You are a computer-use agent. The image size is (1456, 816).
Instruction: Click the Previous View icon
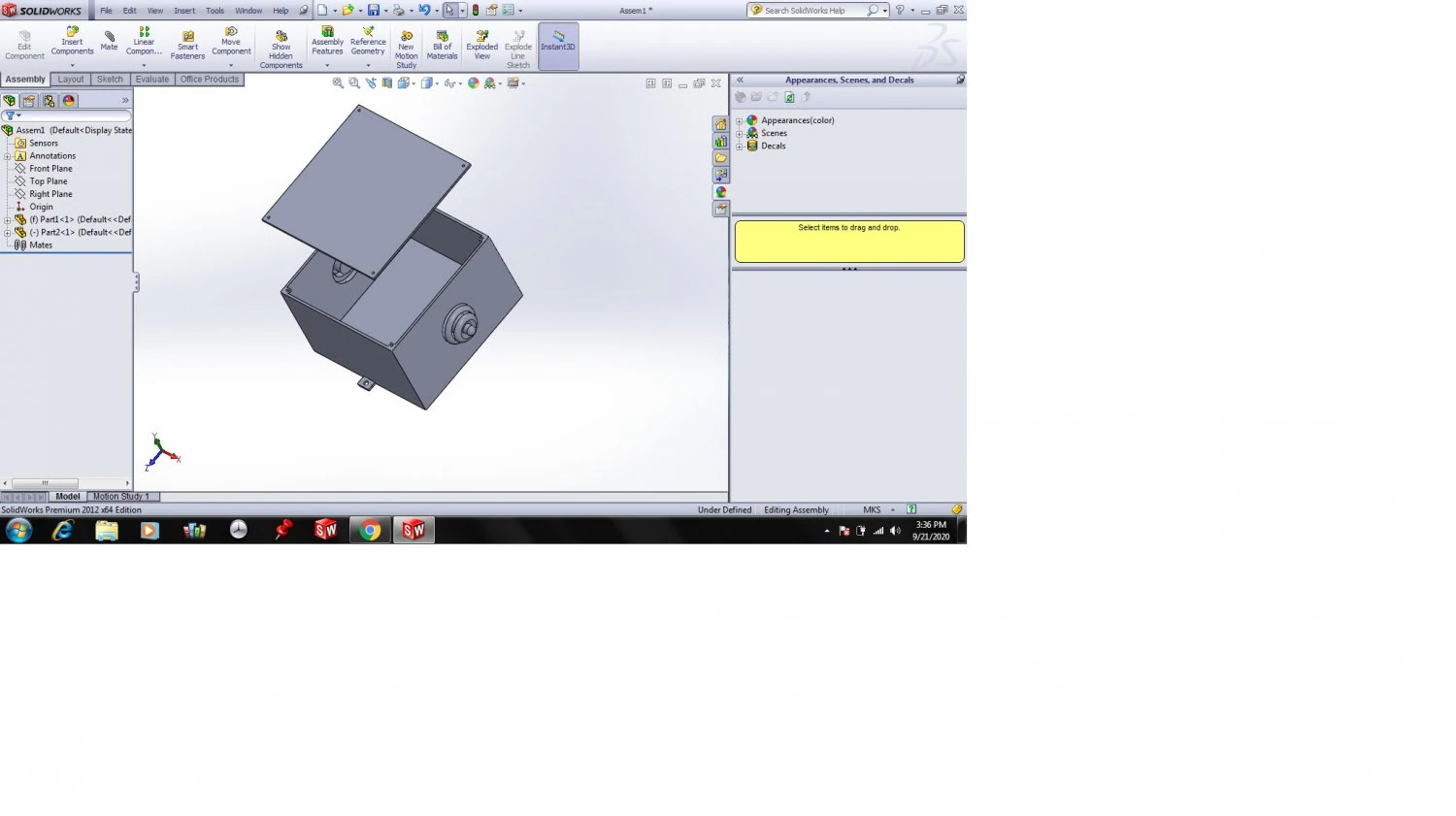coord(371,83)
